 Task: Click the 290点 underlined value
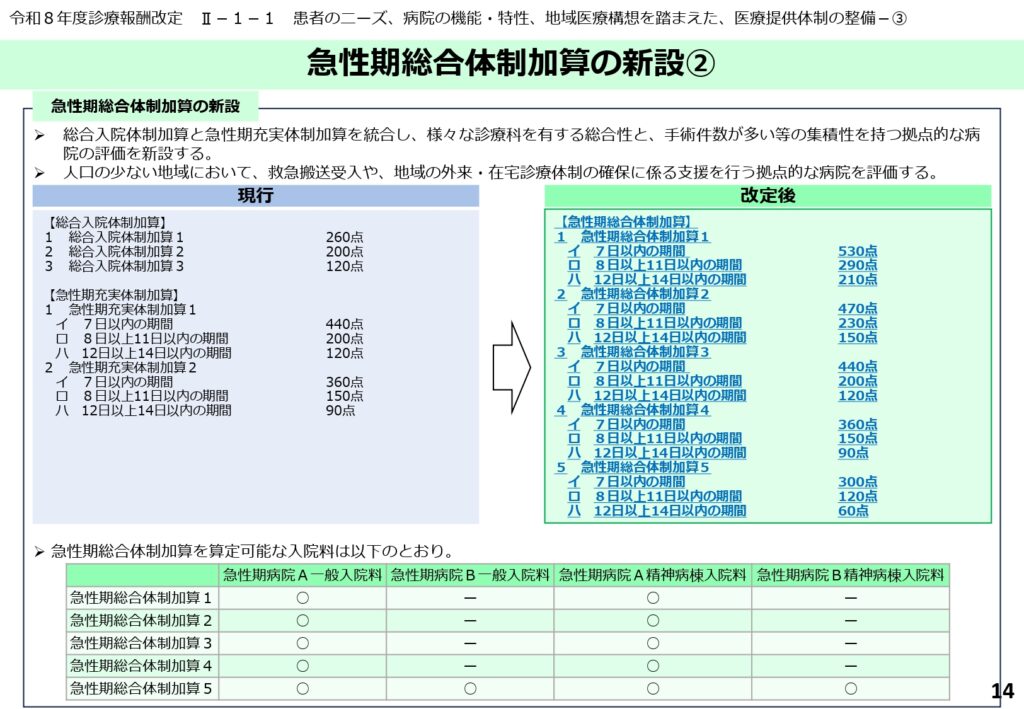tap(857, 266)
